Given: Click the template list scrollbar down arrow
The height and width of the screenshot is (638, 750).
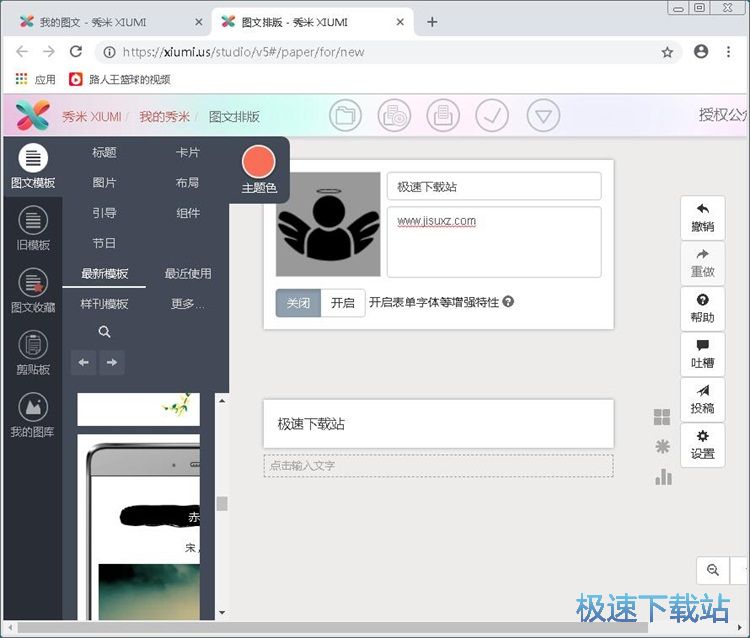Looking at the screenshot, I should click(x=222, y=612).
